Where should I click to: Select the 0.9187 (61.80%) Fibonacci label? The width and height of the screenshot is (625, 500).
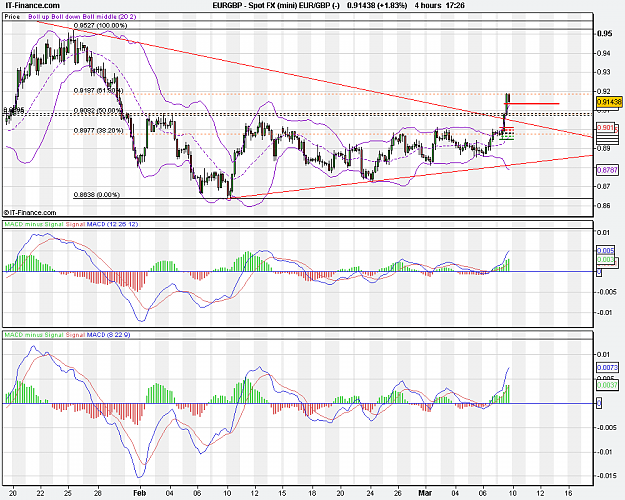pos(98,91)
